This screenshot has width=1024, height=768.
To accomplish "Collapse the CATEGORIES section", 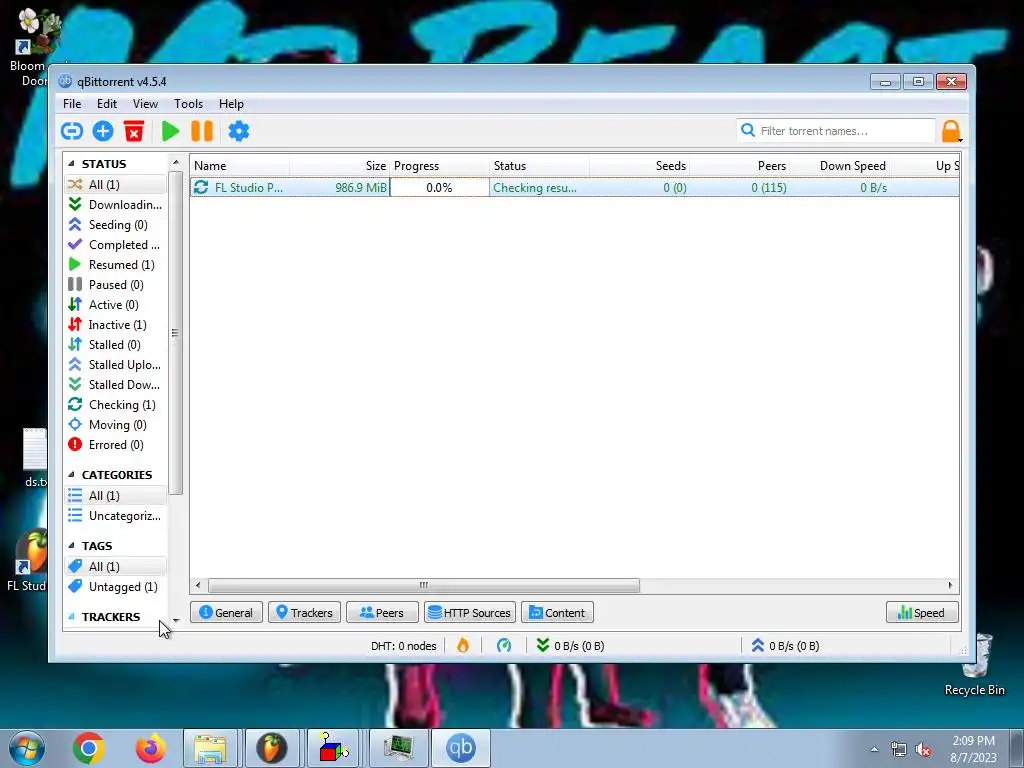I will tap(71, 475).
